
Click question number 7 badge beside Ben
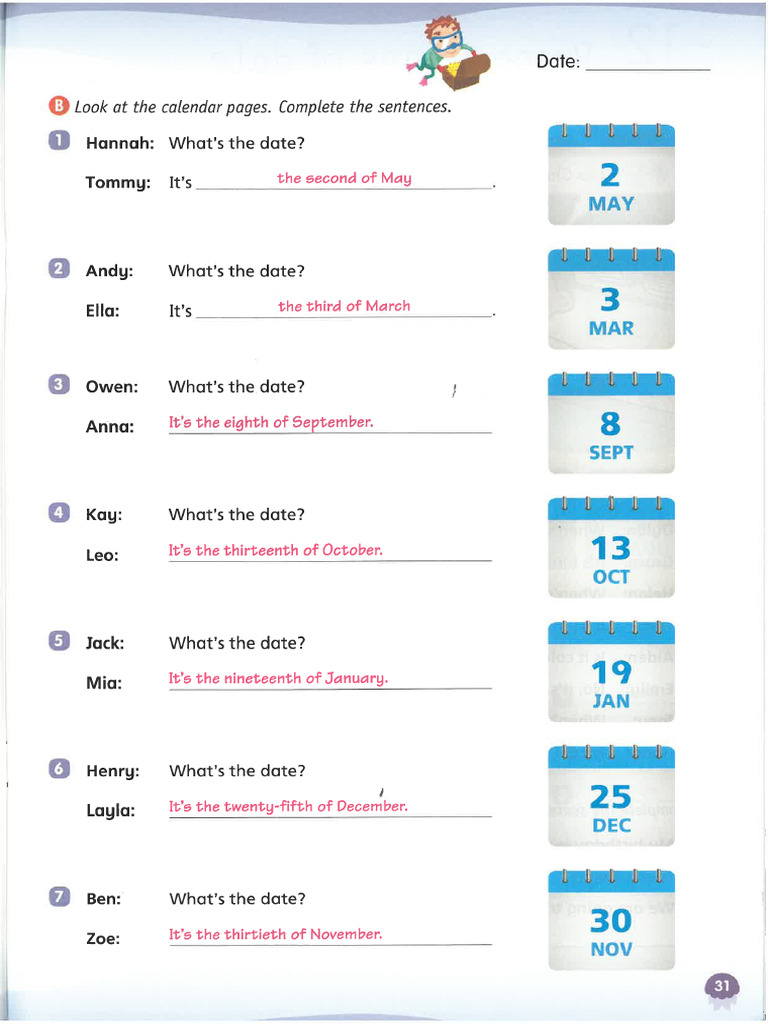[x=60, y=897]
